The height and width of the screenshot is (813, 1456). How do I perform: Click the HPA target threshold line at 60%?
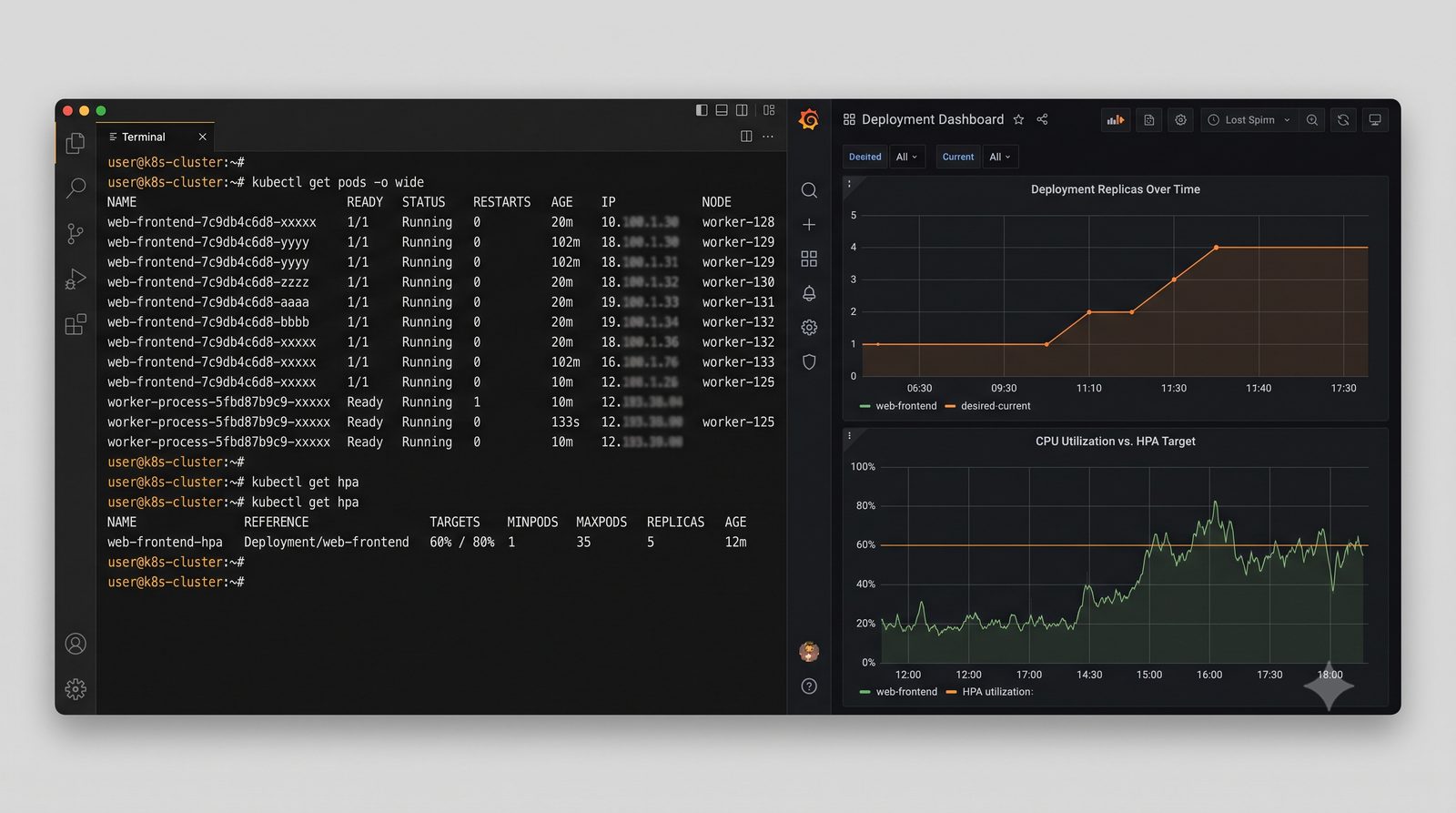click(x=1124, y=545)
